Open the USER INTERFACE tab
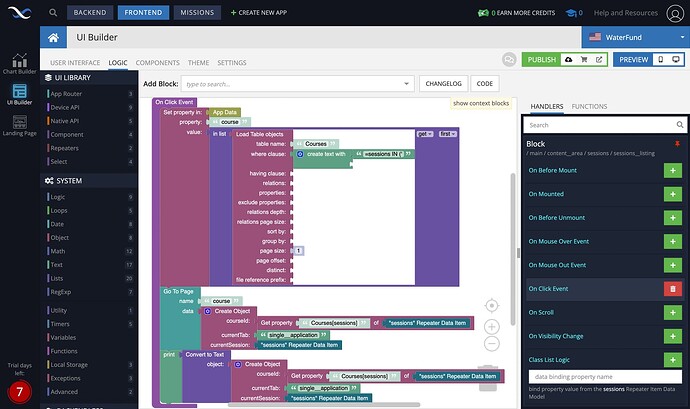The height and width of the screenshot is (409, 690). coord(75,63)
